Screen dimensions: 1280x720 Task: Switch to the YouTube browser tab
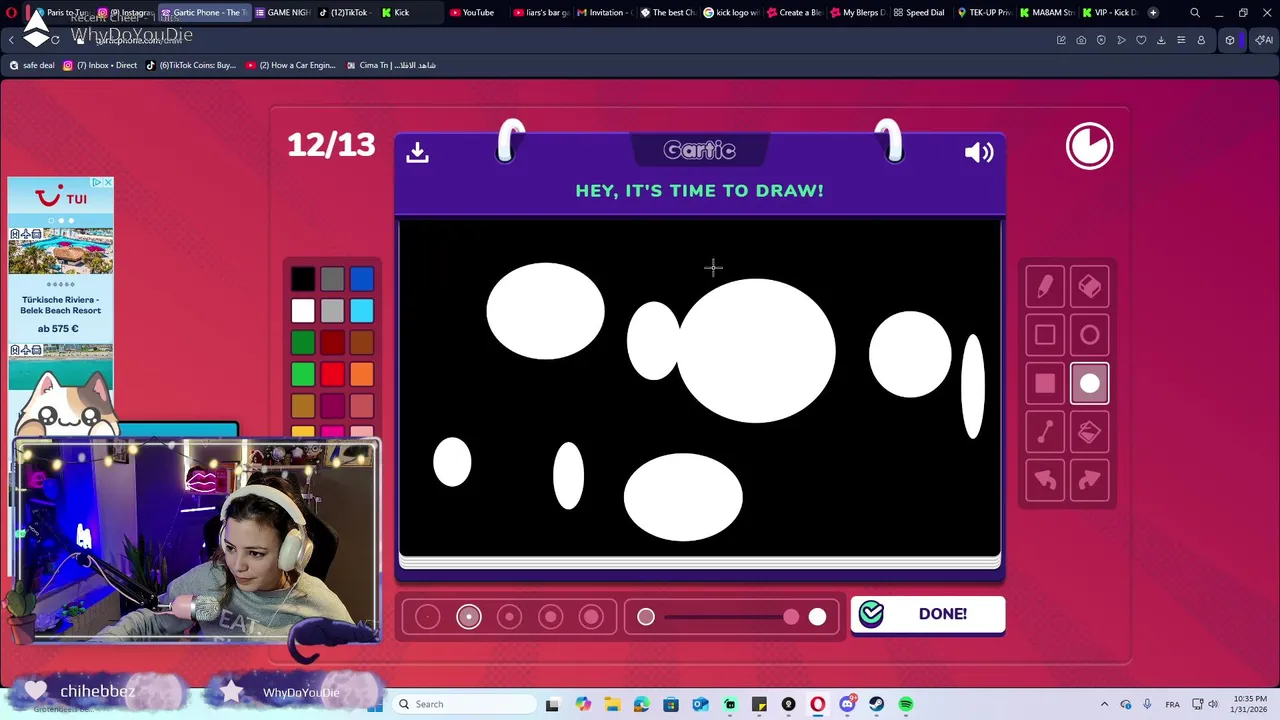click(472, 12)
